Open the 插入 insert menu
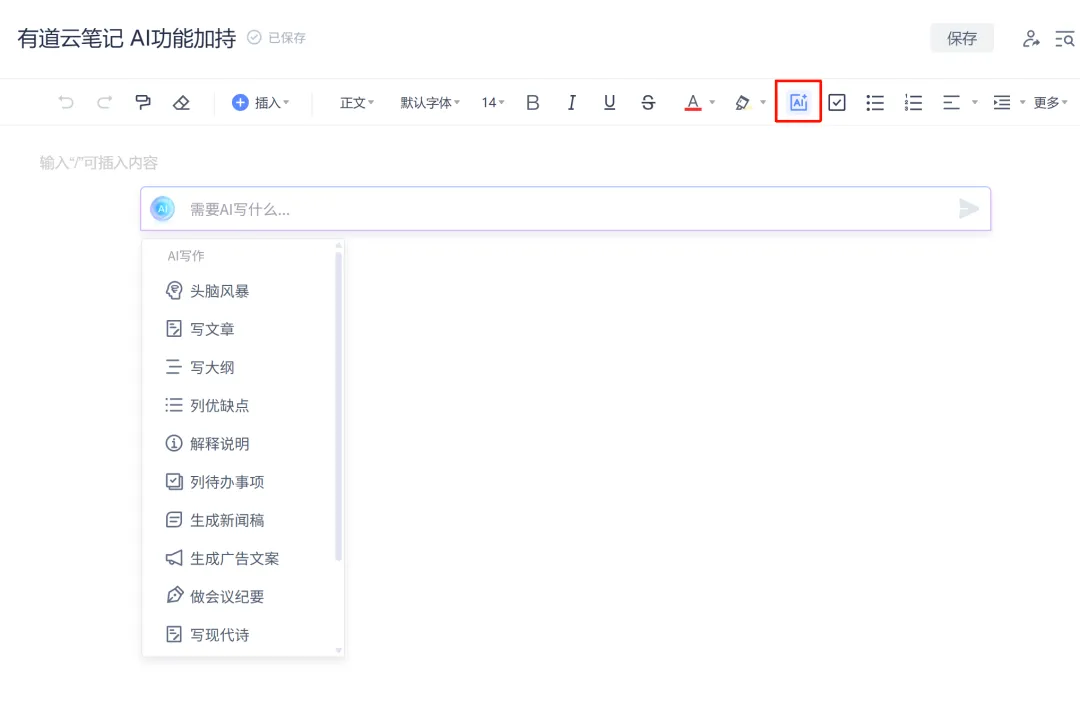The width and height of the screenshot is (1080, 719). 260,103
